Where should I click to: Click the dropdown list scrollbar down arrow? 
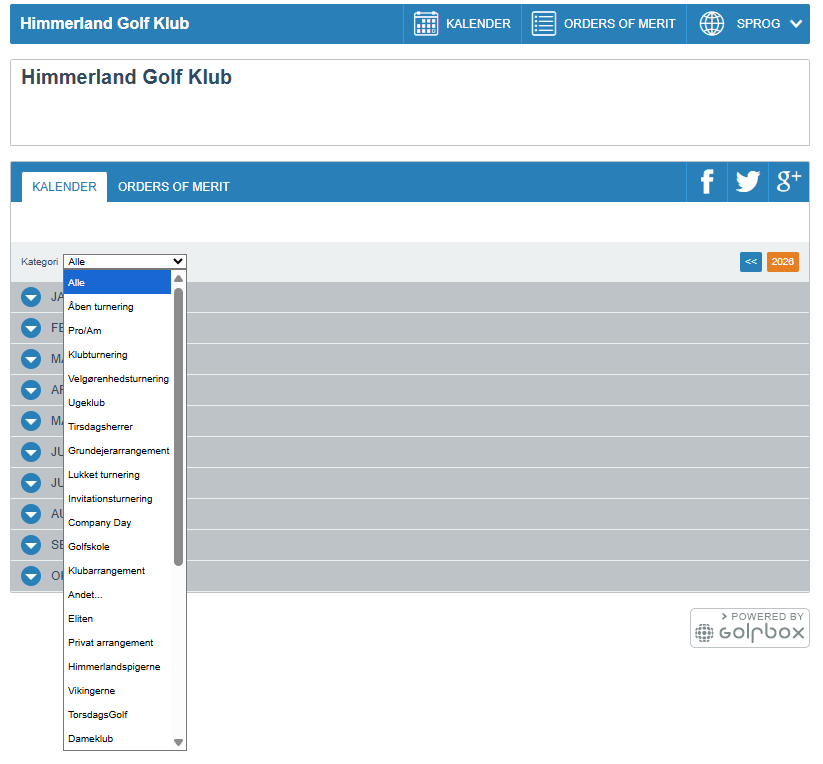[x=179, y=742]
